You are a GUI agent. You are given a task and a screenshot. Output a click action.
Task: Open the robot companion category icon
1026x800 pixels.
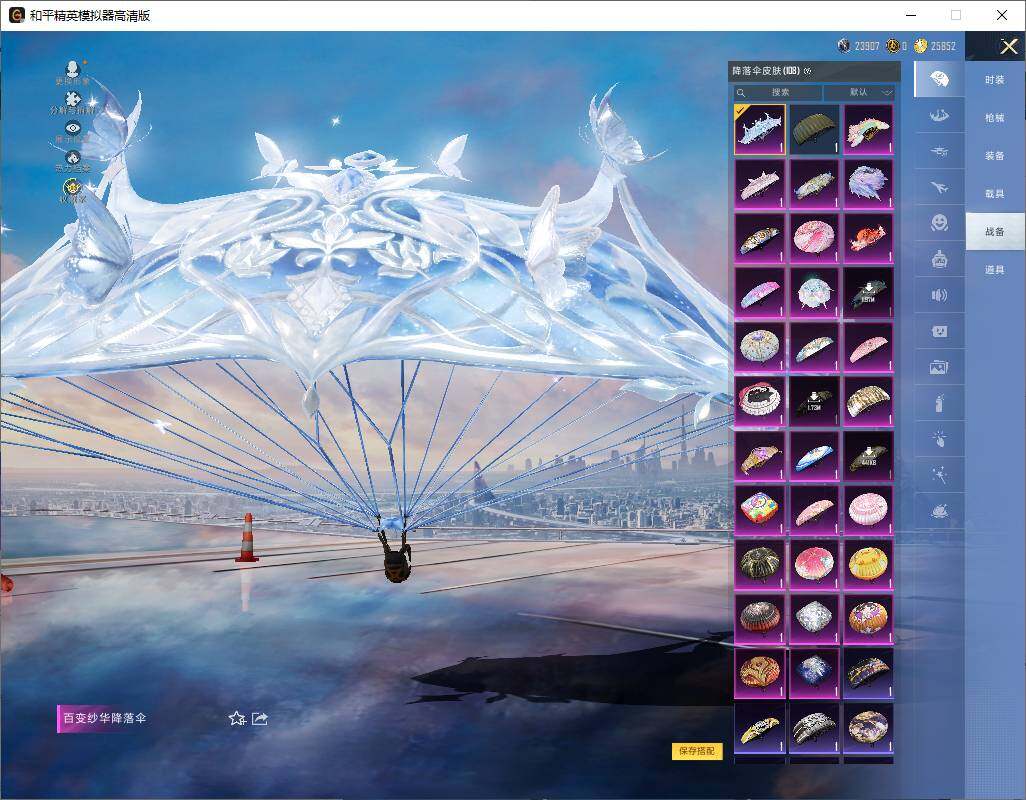click(x=939, y=260)
